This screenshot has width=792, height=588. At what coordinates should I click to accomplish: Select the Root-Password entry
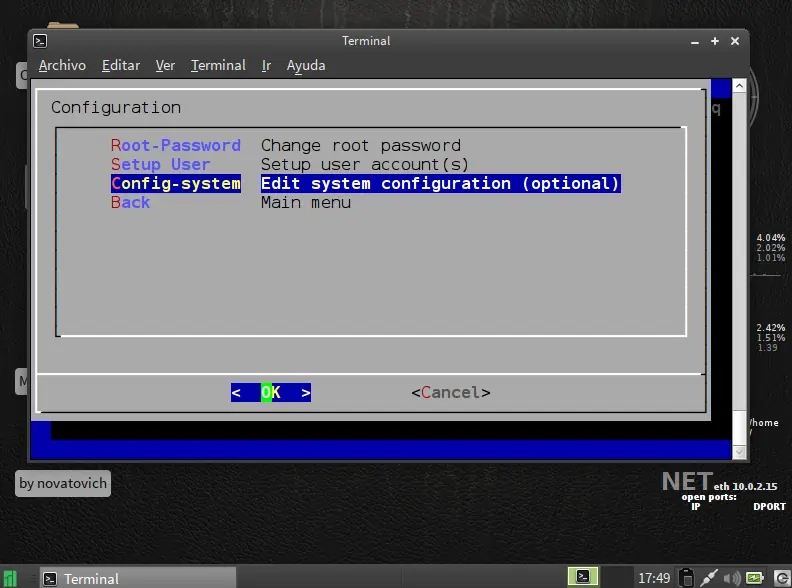[x=176, y=145]
